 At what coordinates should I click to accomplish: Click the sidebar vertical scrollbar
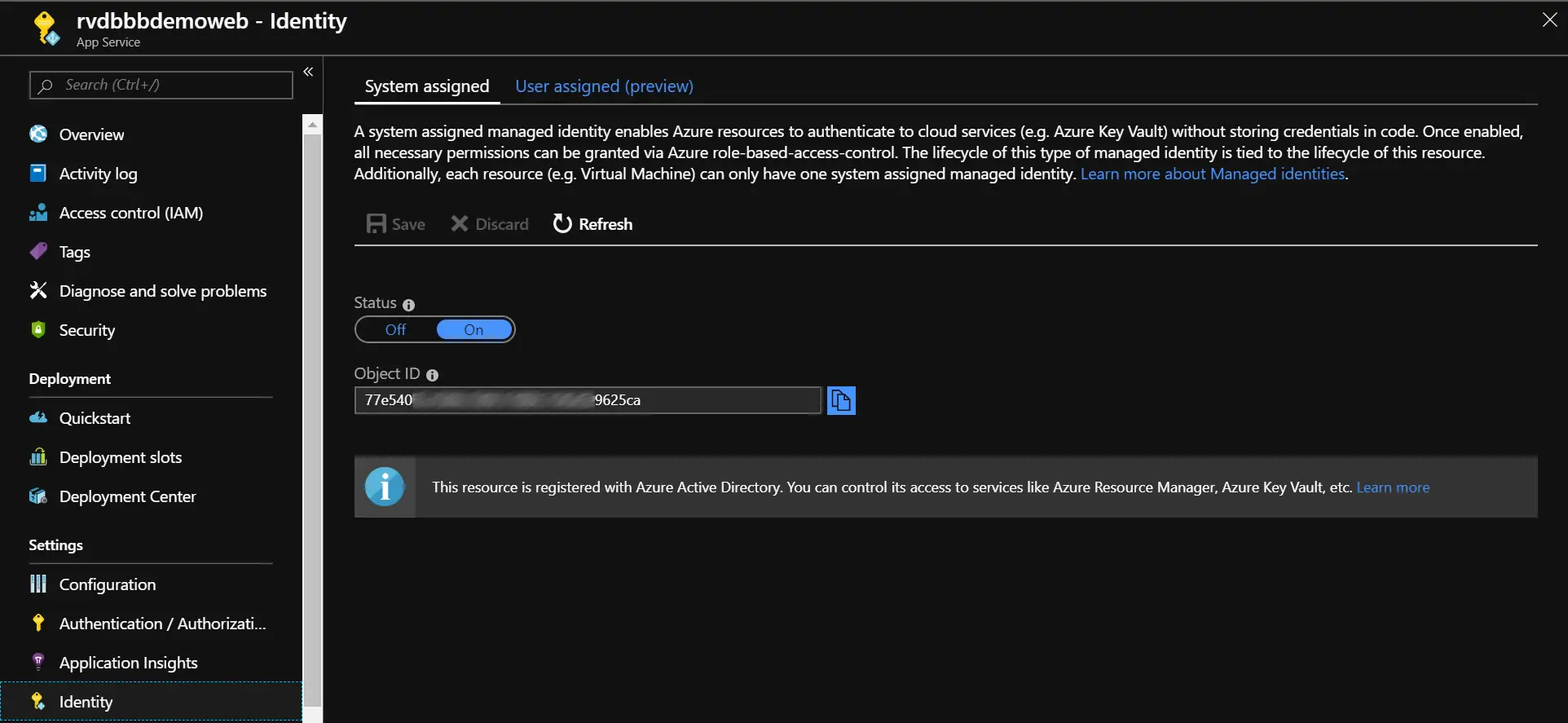[x=312, y=420]
